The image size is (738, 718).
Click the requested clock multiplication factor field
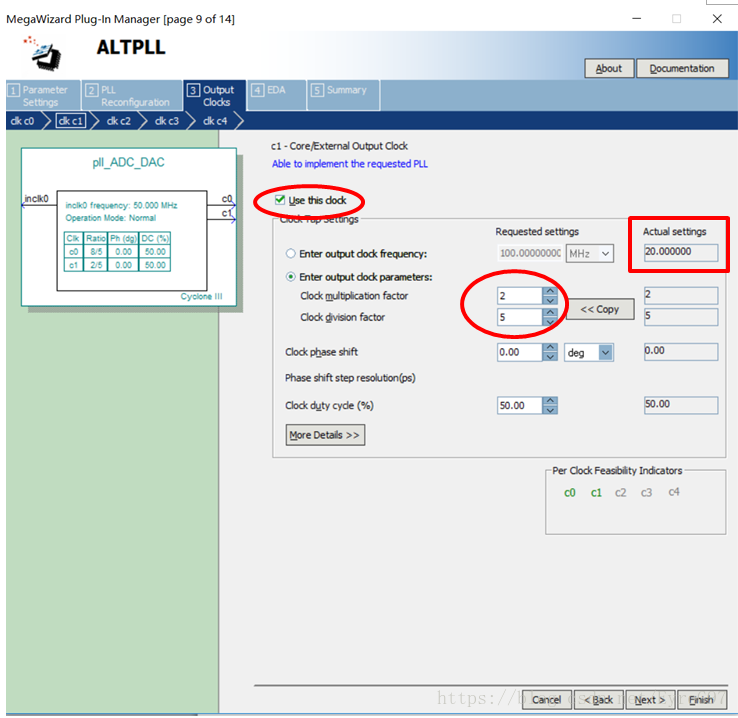[520, 296]
